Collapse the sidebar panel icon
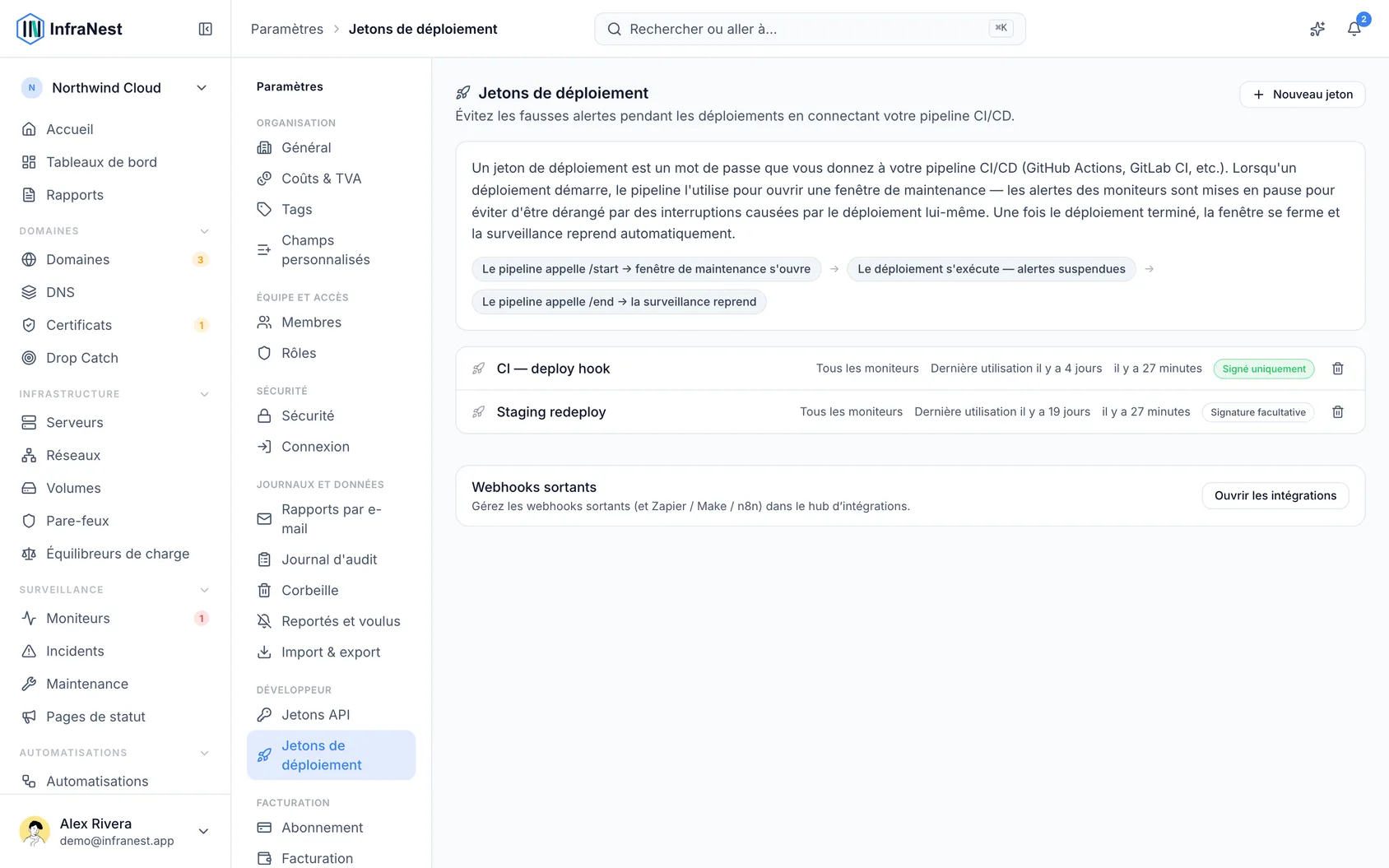1389x868 pixels. point(206,29)
